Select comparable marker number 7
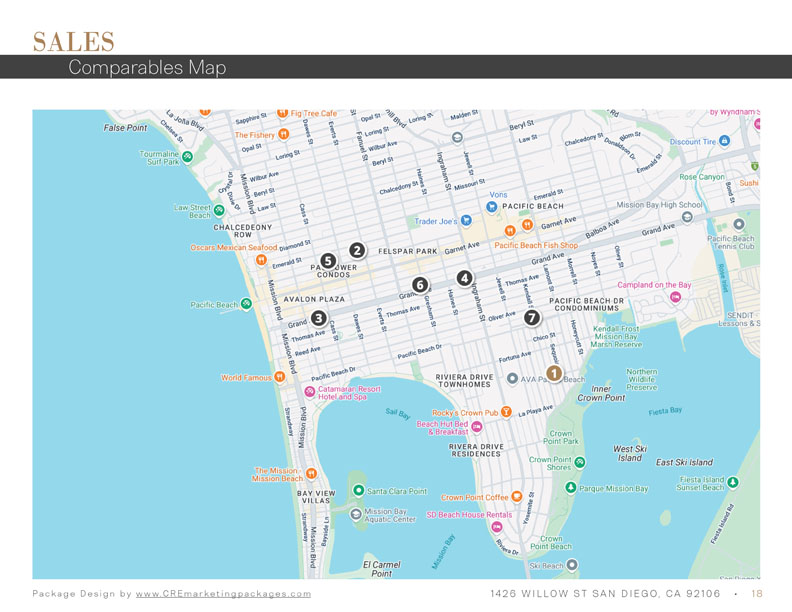 532,318
